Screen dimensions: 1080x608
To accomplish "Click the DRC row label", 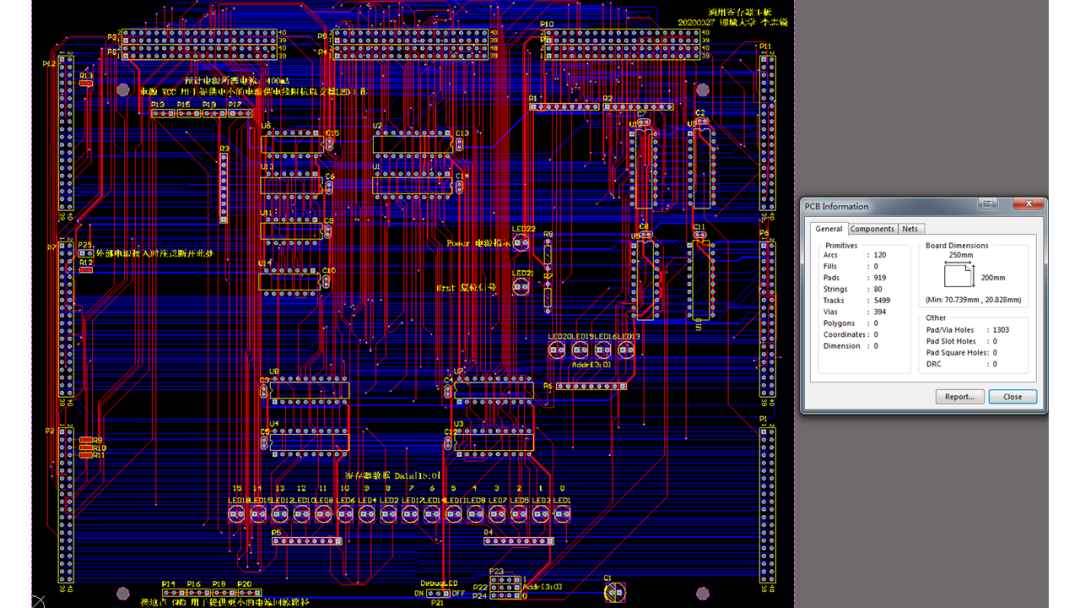I will (933, 364).
